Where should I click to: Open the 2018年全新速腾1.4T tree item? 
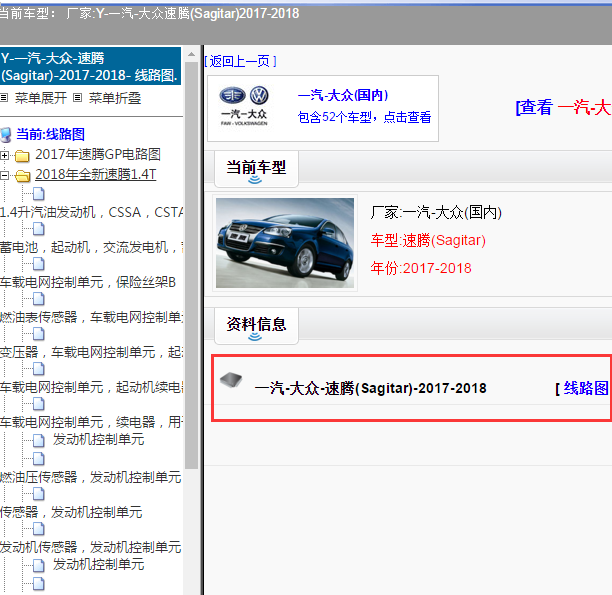[96, 174]
